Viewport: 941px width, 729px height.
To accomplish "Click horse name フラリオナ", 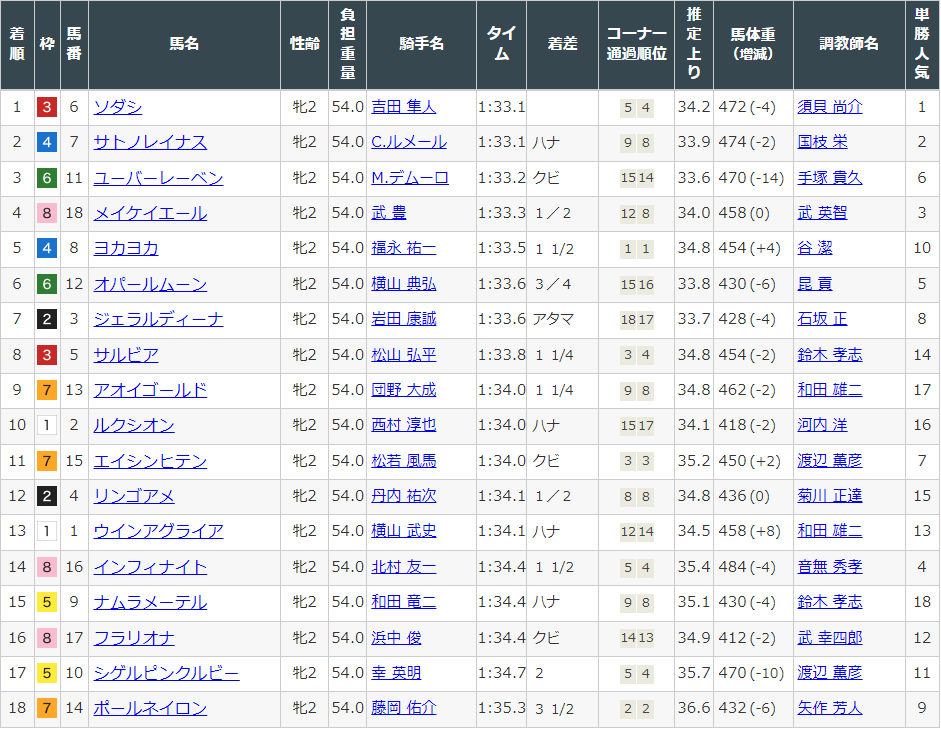I will pyautogui.click(x=134, y=638).
